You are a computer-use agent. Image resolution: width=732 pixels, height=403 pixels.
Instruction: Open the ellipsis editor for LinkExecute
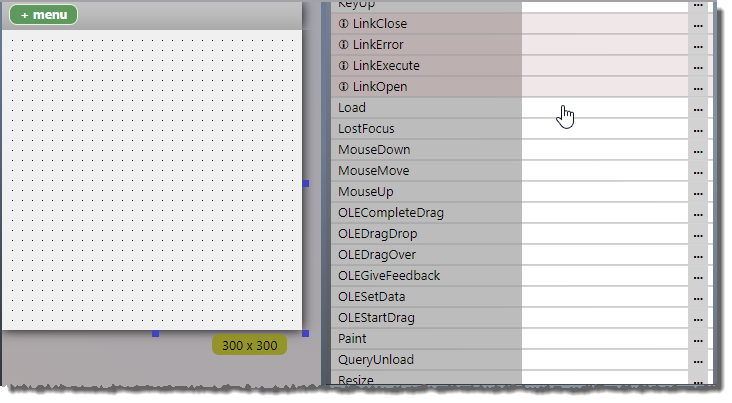pyautogui.click(x=698, y=66)
